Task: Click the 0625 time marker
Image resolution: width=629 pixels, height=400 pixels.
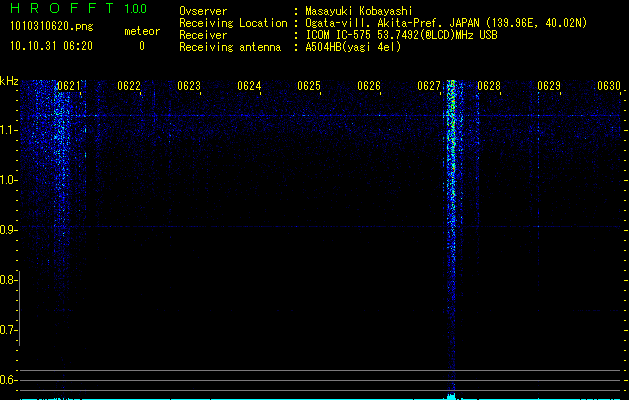Action: click(x=309, y=86)
